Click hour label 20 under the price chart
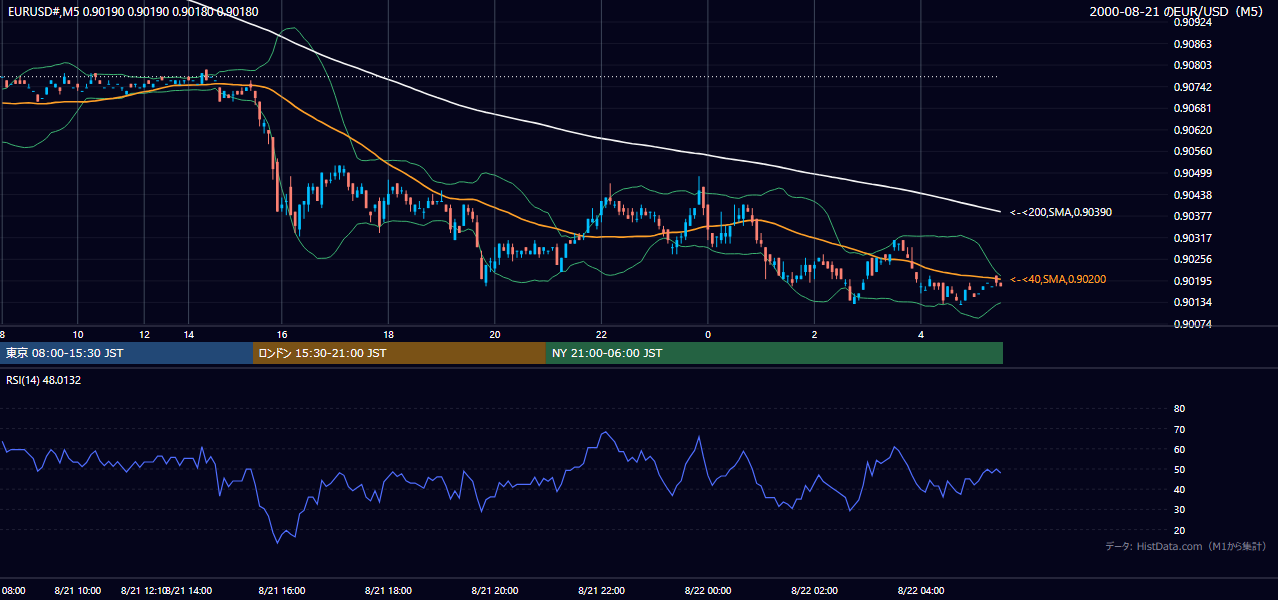This screenshot has width=1278, height=600. (x=494, y=334)
